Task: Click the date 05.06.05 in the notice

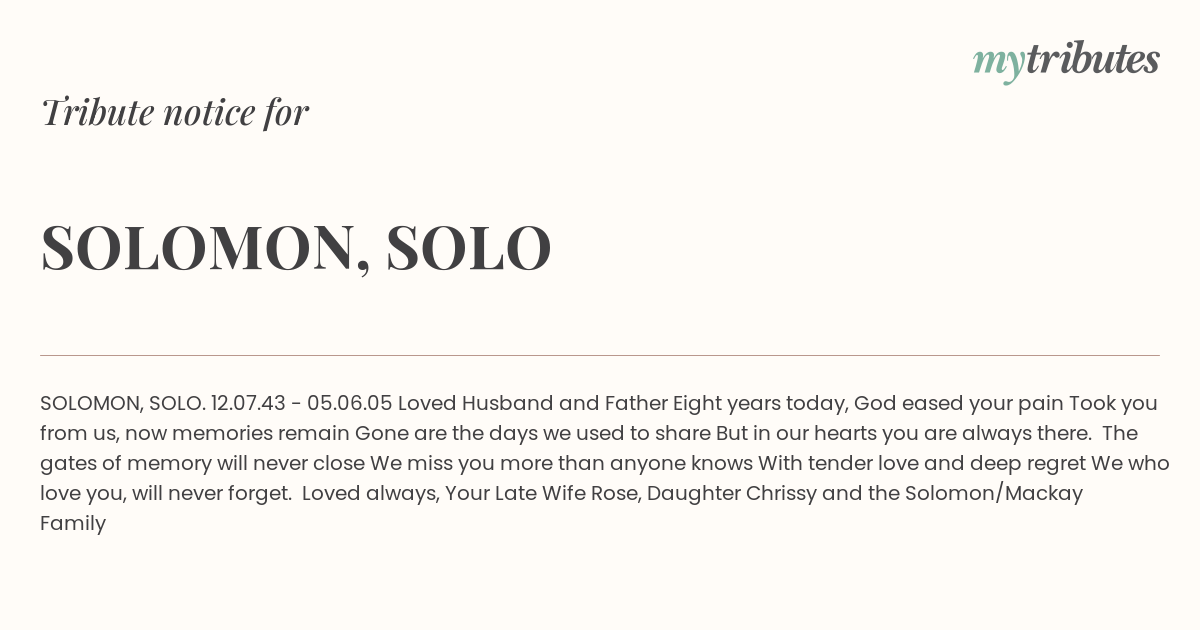Action: (x=350, y=403)
